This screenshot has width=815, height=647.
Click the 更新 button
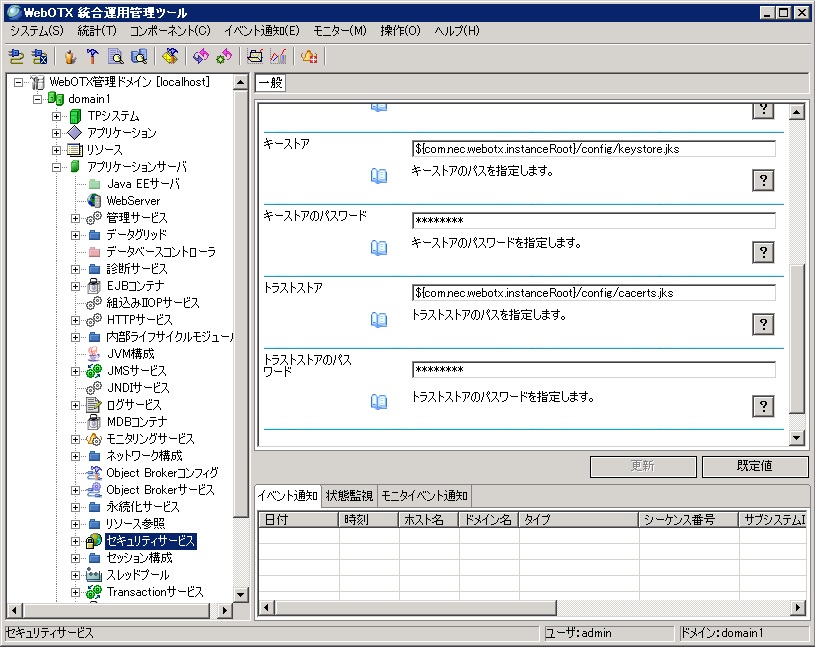pos(642,466)
